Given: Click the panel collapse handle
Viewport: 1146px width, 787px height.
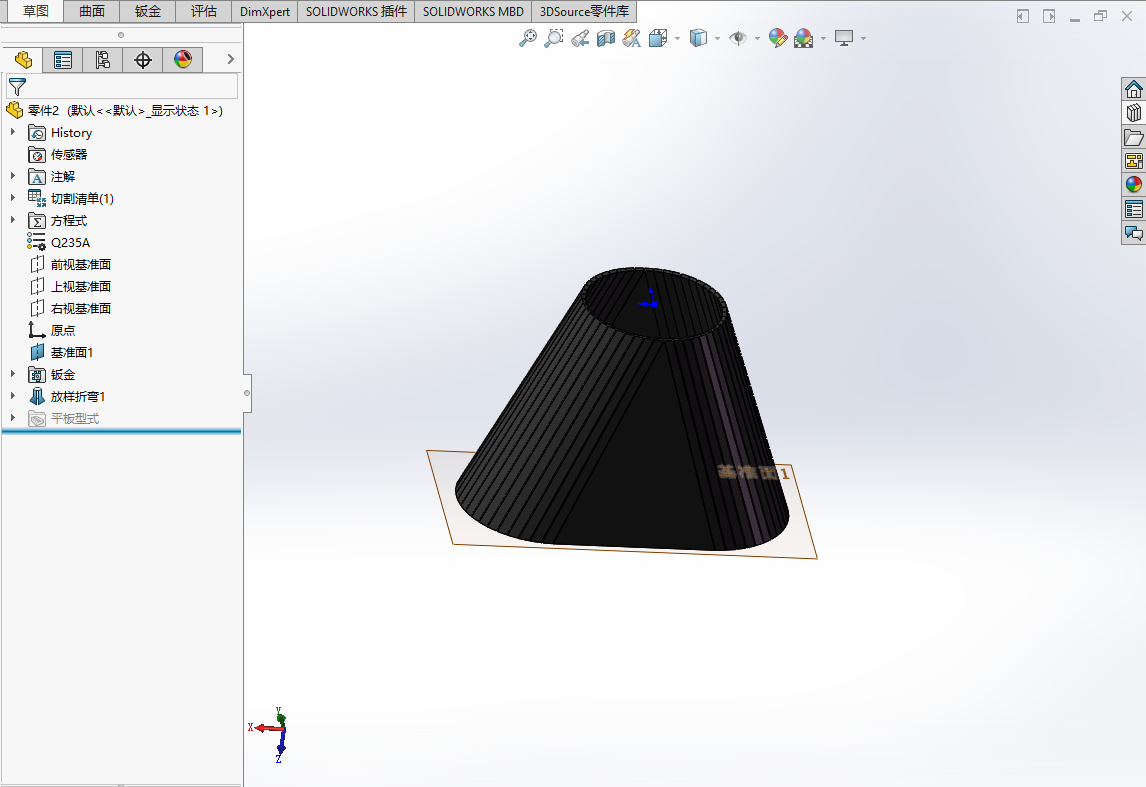Looking at the screenshot, I should [x=247, y=393].
